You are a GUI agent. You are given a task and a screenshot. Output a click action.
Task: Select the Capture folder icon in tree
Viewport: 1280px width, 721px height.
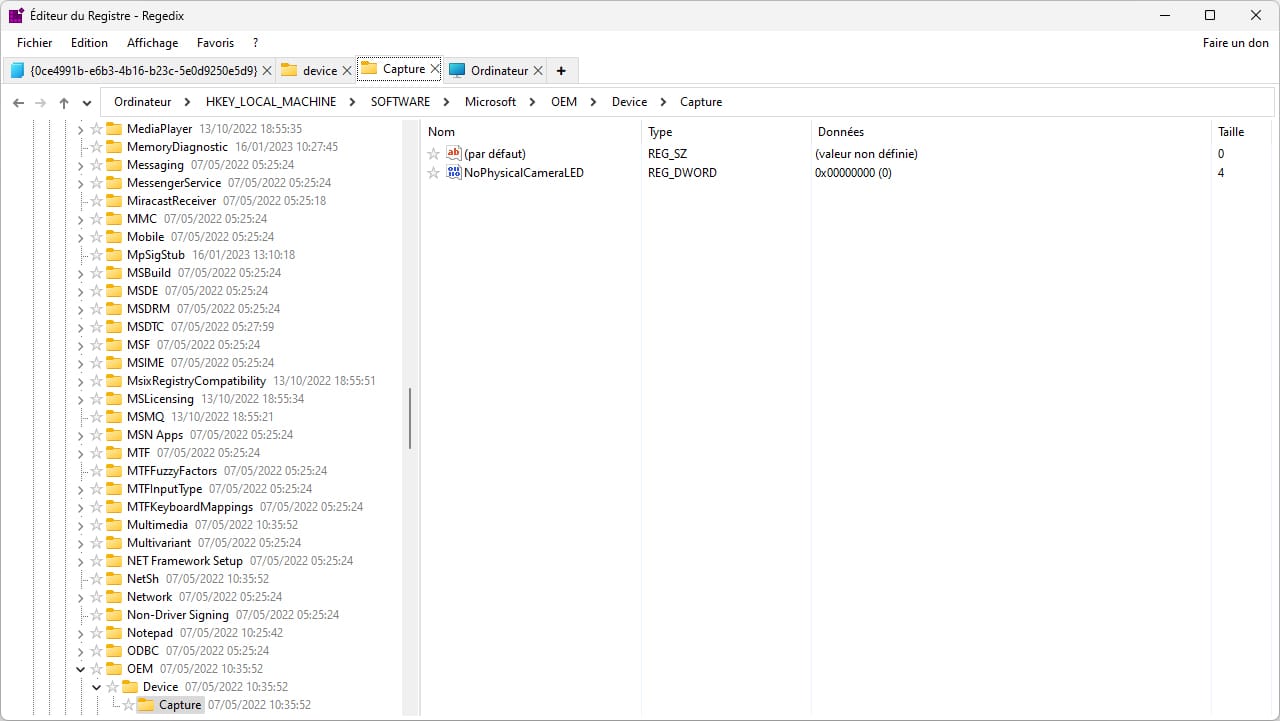click(x=146, y=705)
